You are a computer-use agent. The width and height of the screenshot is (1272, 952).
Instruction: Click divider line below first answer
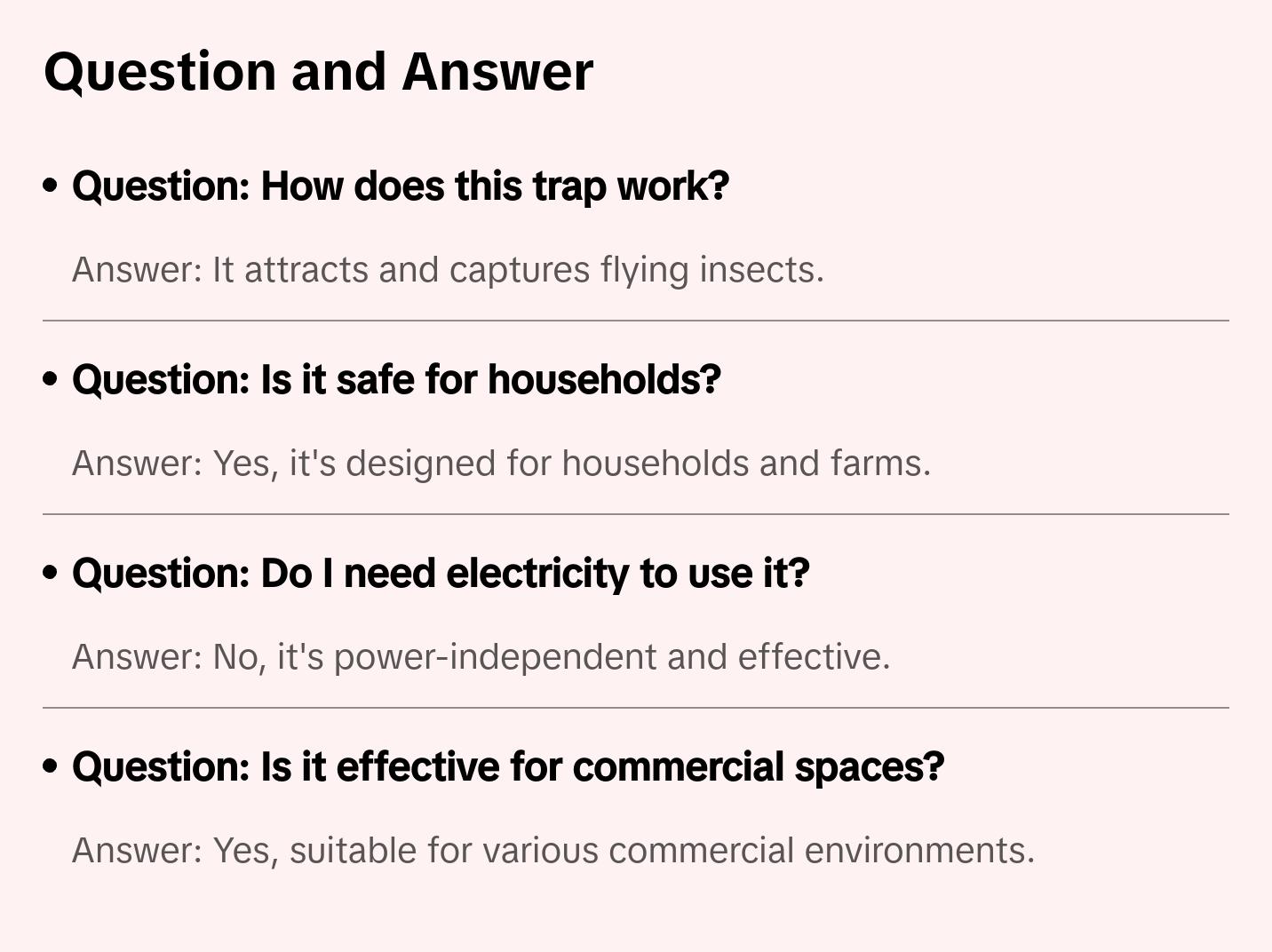click(x=636, y=321)
